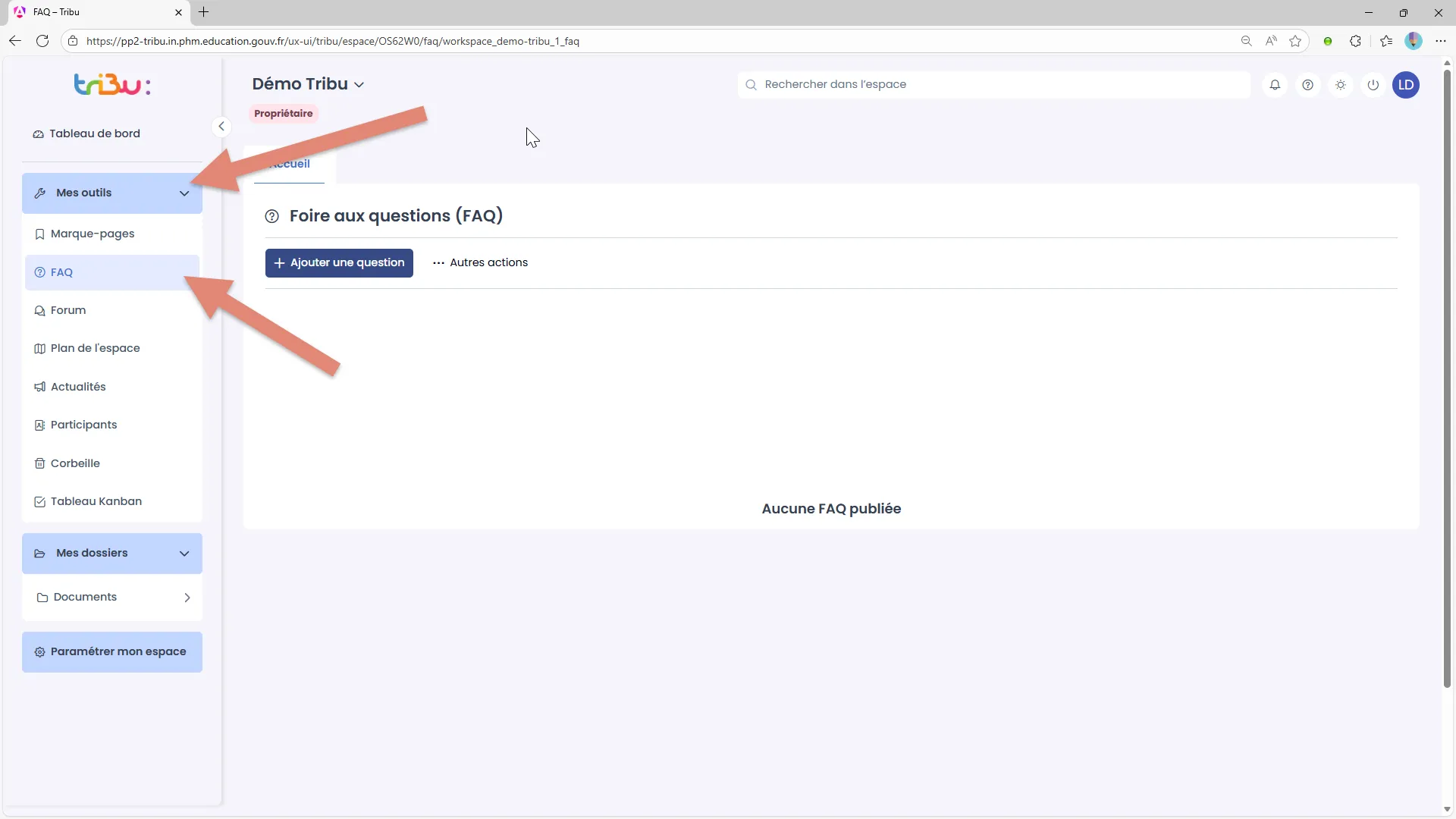The image size is (1456, 819).
Task: Open the browser favorites list
Action: [1386, 41]
